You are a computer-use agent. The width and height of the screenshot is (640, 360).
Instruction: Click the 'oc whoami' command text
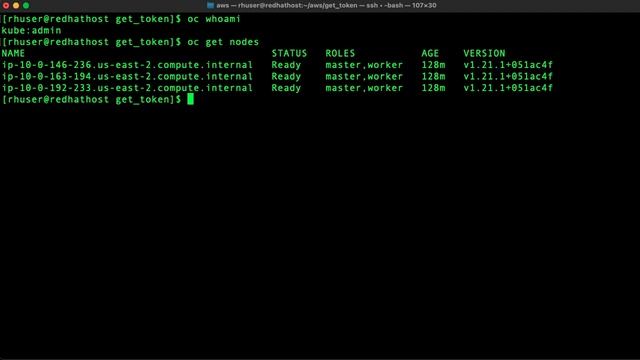click(214, 19)
